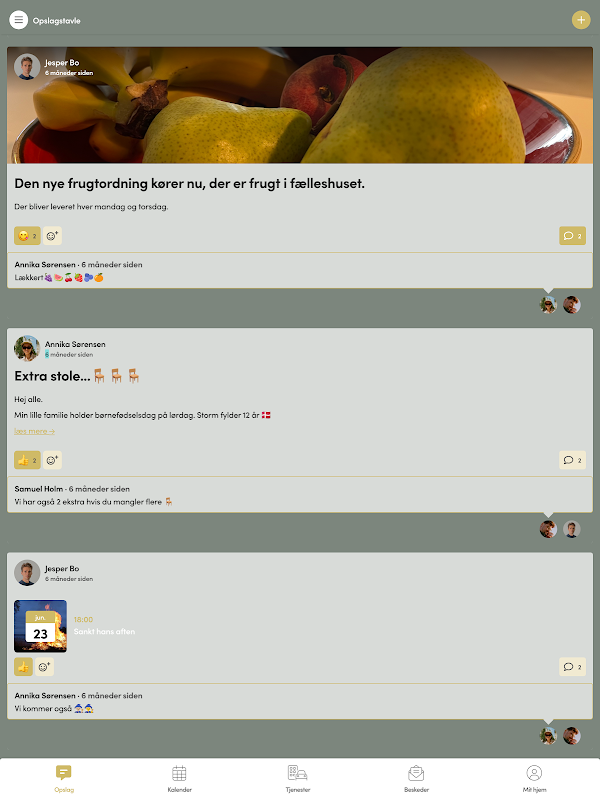Open comments on the Sankt hans aften post
This screenshot has width=600, height=800.
pyautogui.click(x=572, y=667)
